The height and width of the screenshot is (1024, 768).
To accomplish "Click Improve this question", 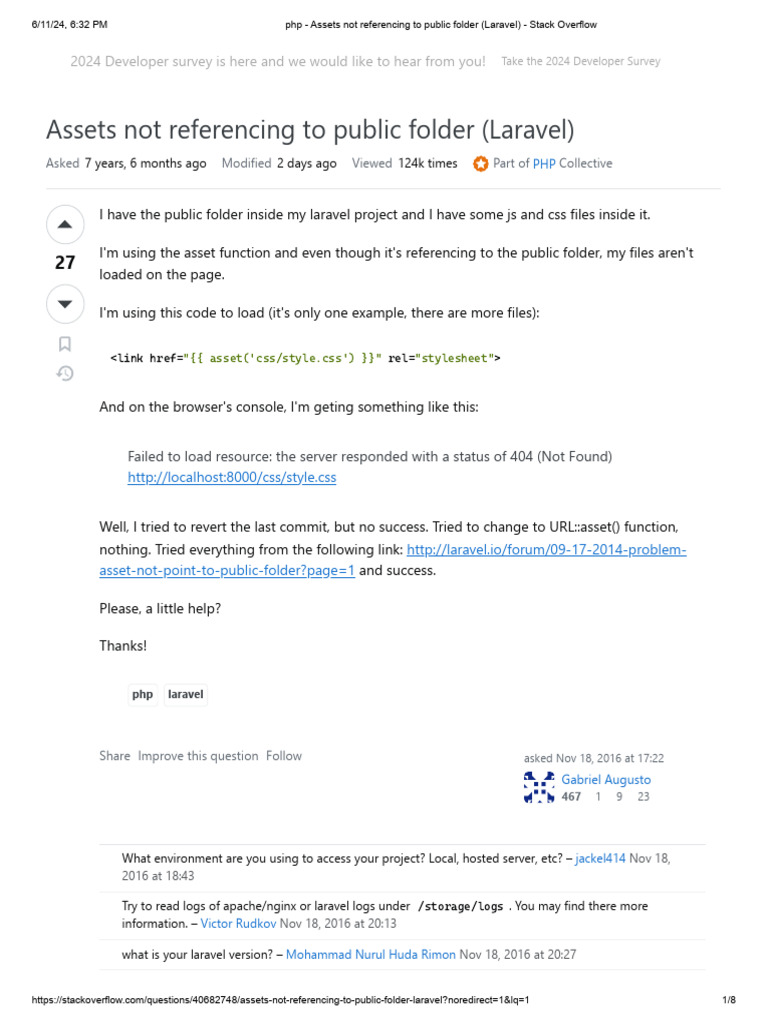I will click(198, 756).
